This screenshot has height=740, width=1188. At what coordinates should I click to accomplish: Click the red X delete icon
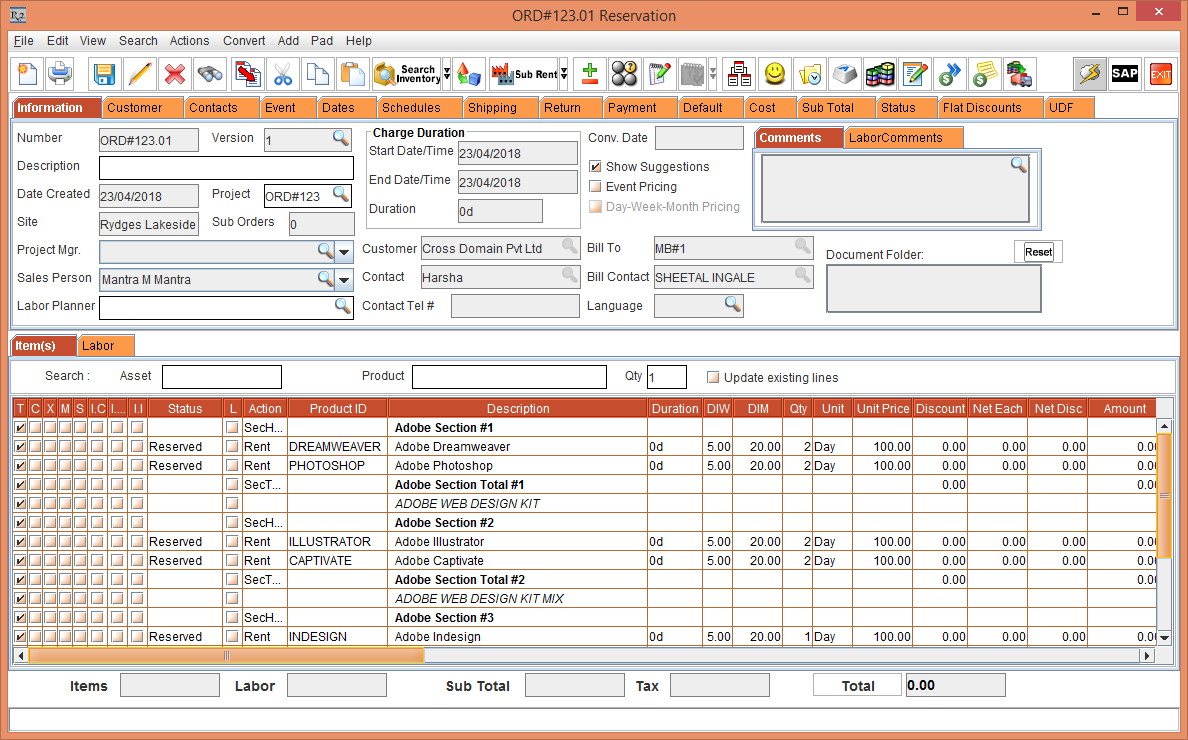click(174, 74)
